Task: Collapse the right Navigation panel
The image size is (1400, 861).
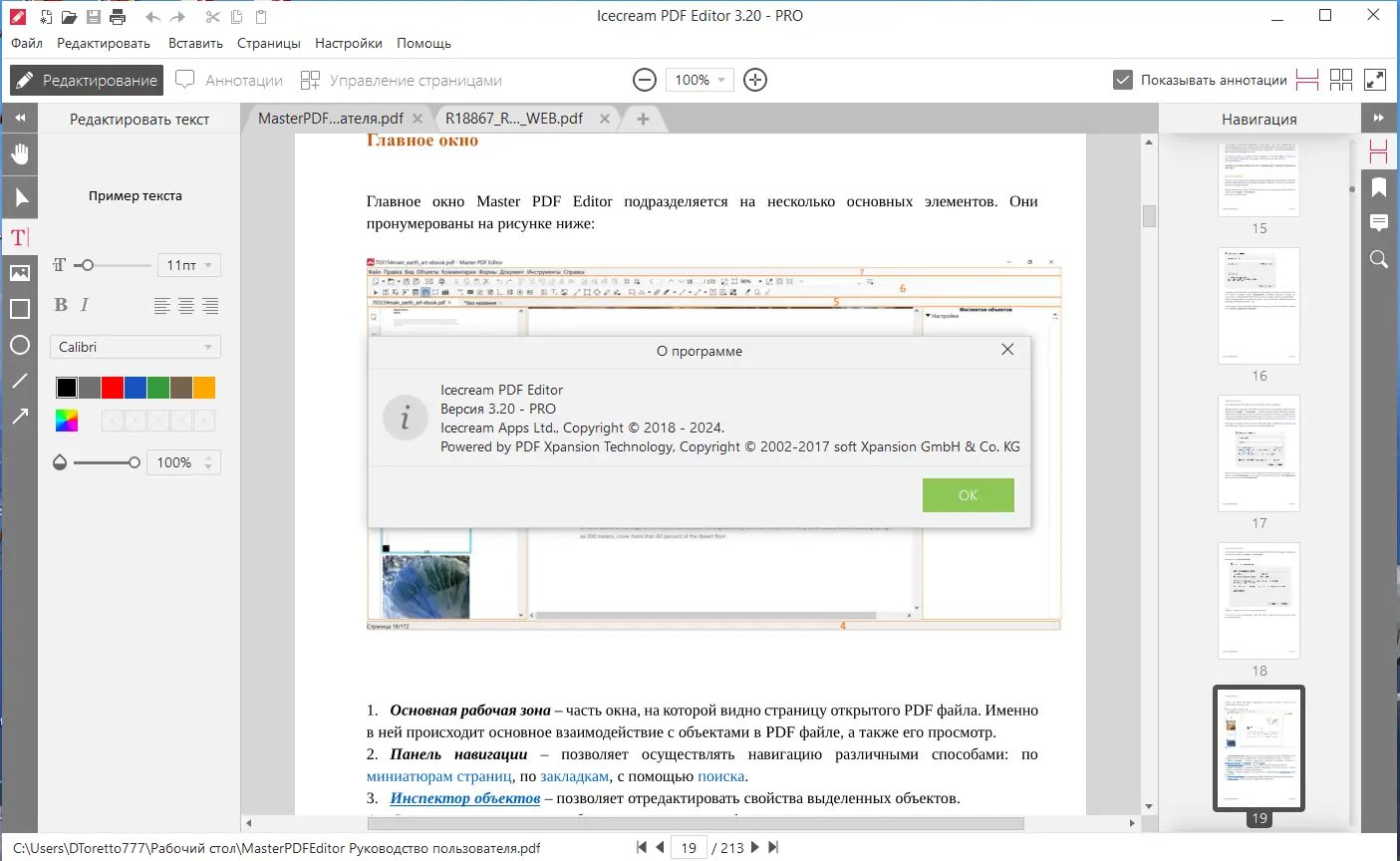Action: [x=1379, y=118]
